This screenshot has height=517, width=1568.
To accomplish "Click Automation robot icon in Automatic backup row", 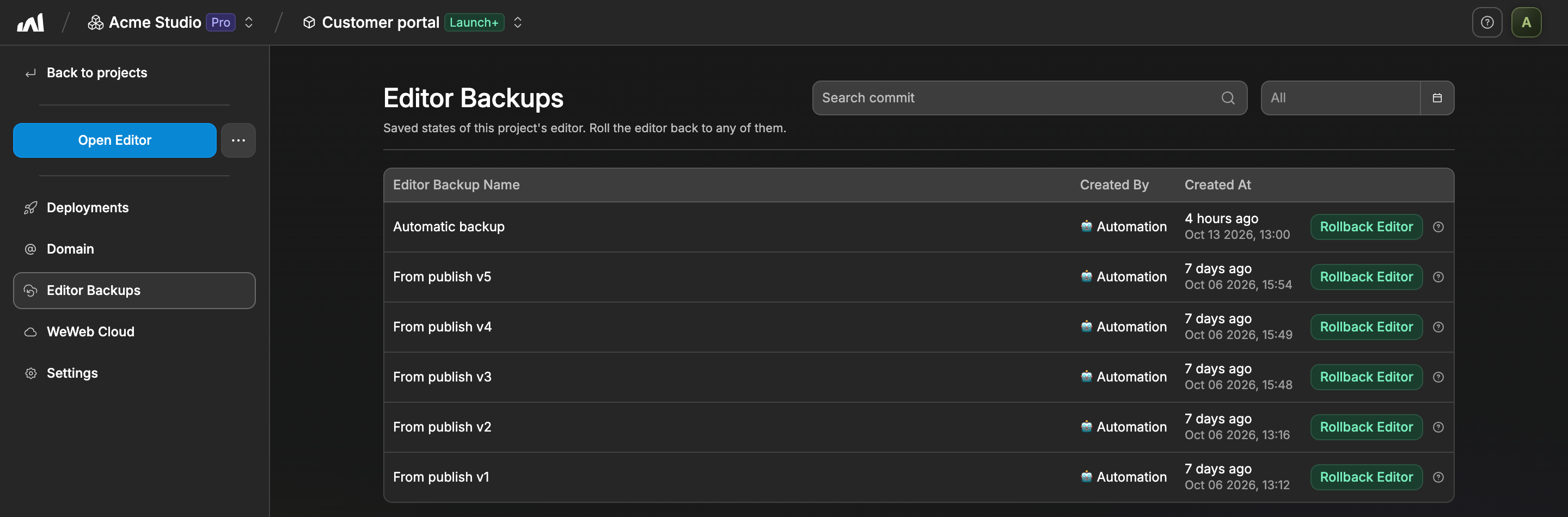I will click(x=1087, y=226).
